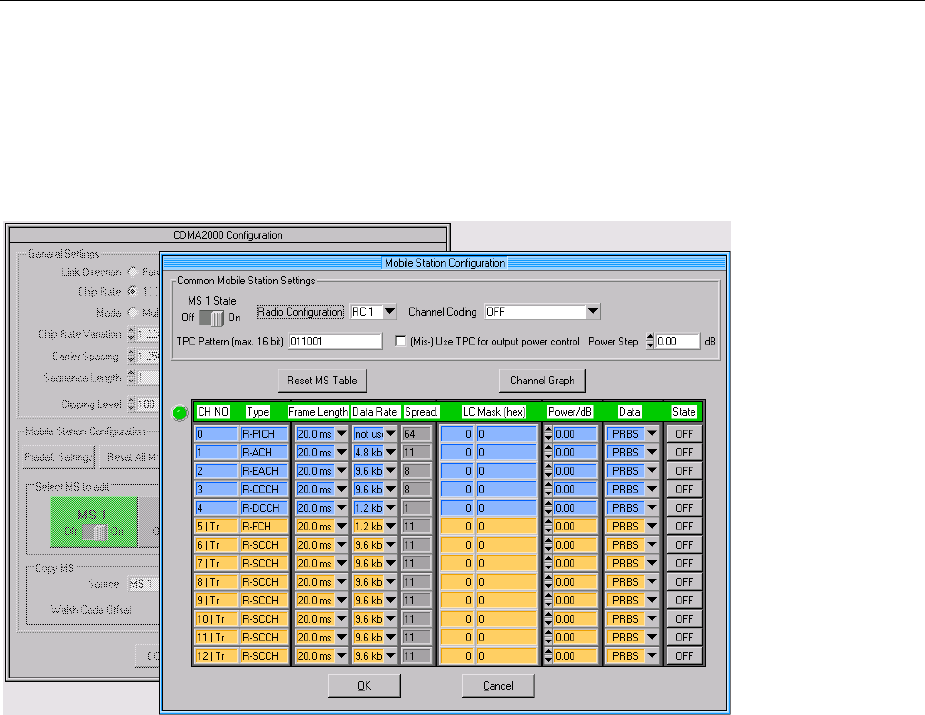The image size is (925, 715).
Task: Toggle State OFF button for channel 5 R-FCH
Action: (x=684, y=526)
